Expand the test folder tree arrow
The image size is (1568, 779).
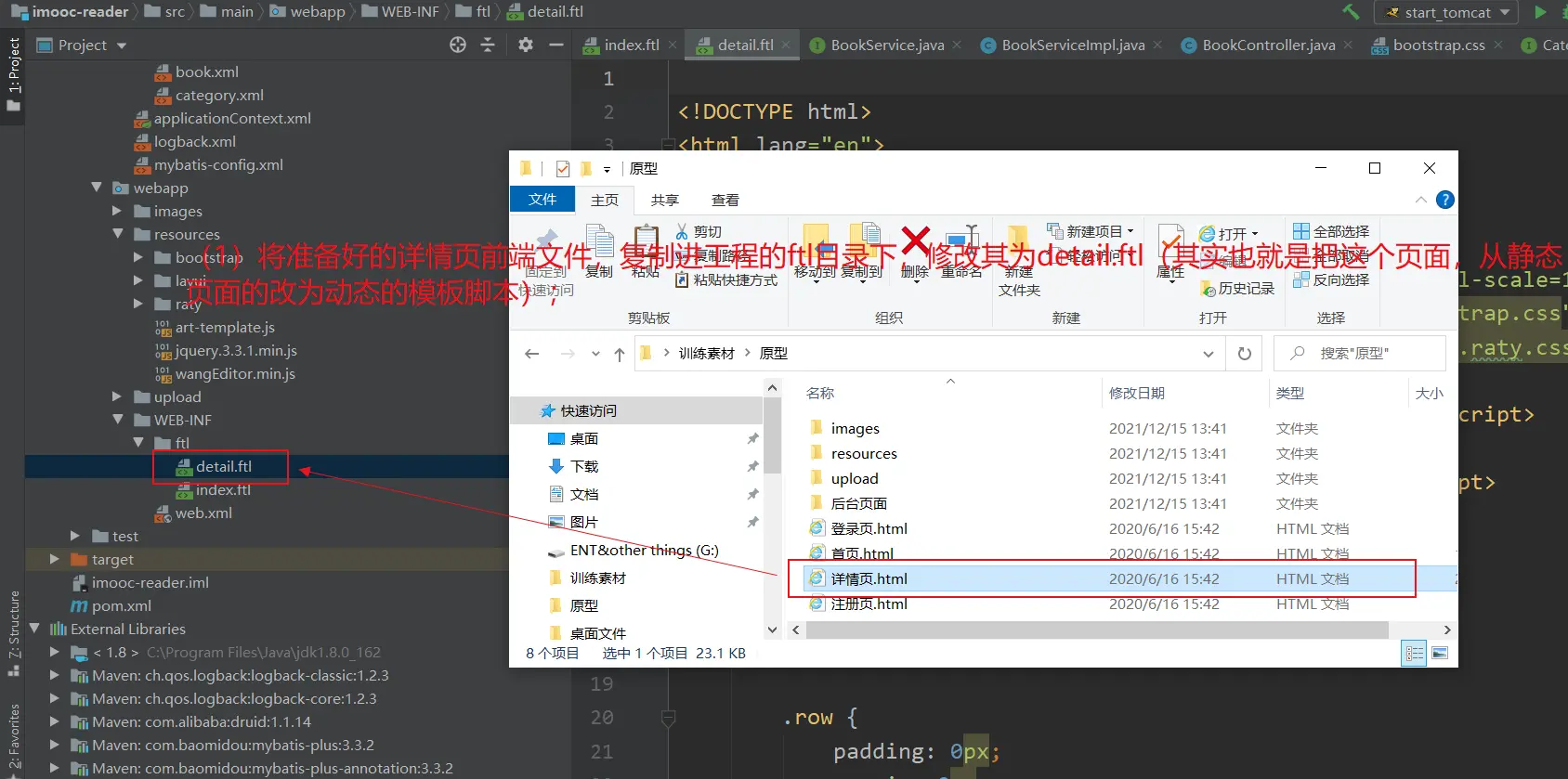point(75,536)
